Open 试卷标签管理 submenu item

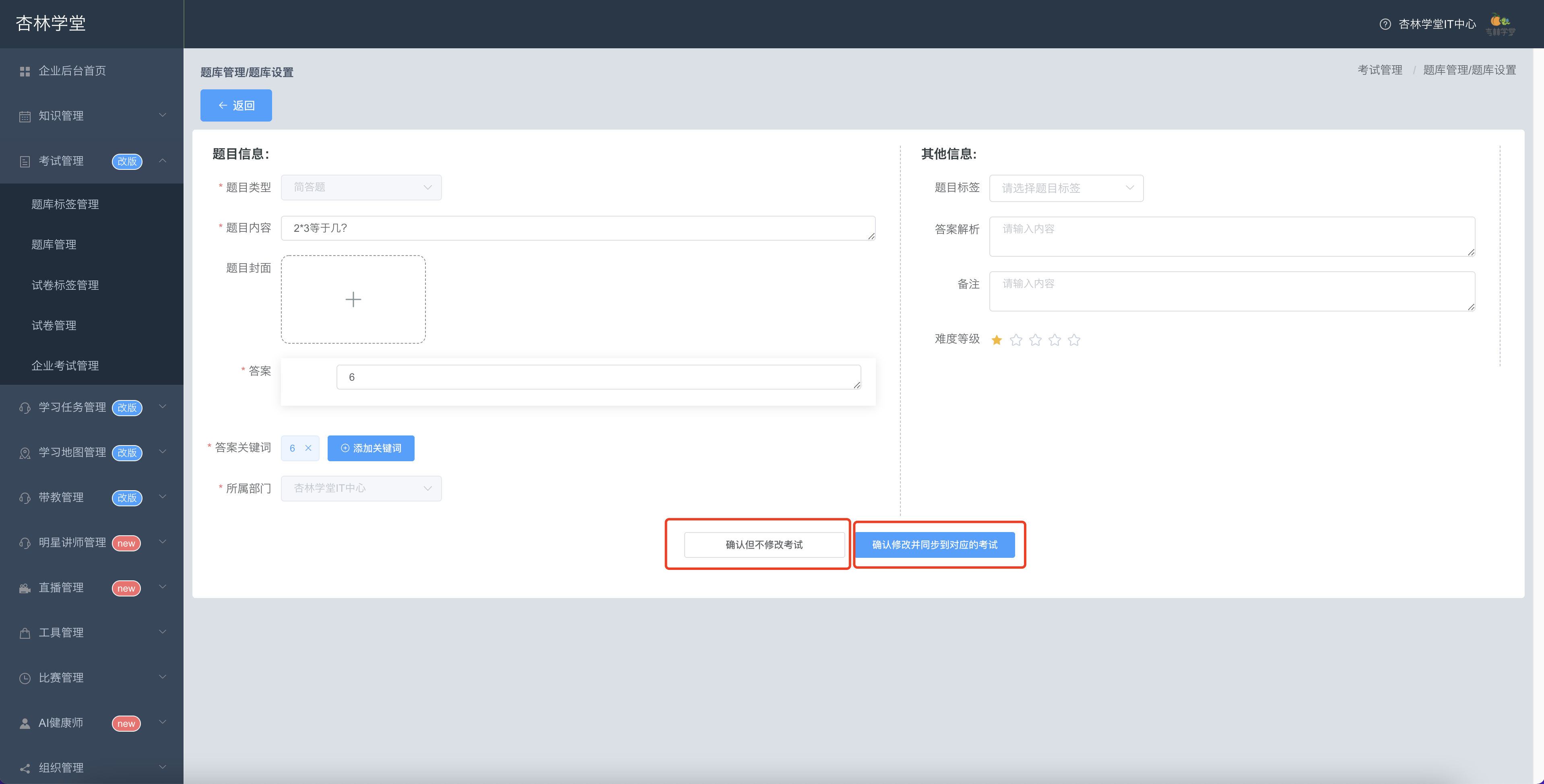pyautogui.click(x=65, y=285)
